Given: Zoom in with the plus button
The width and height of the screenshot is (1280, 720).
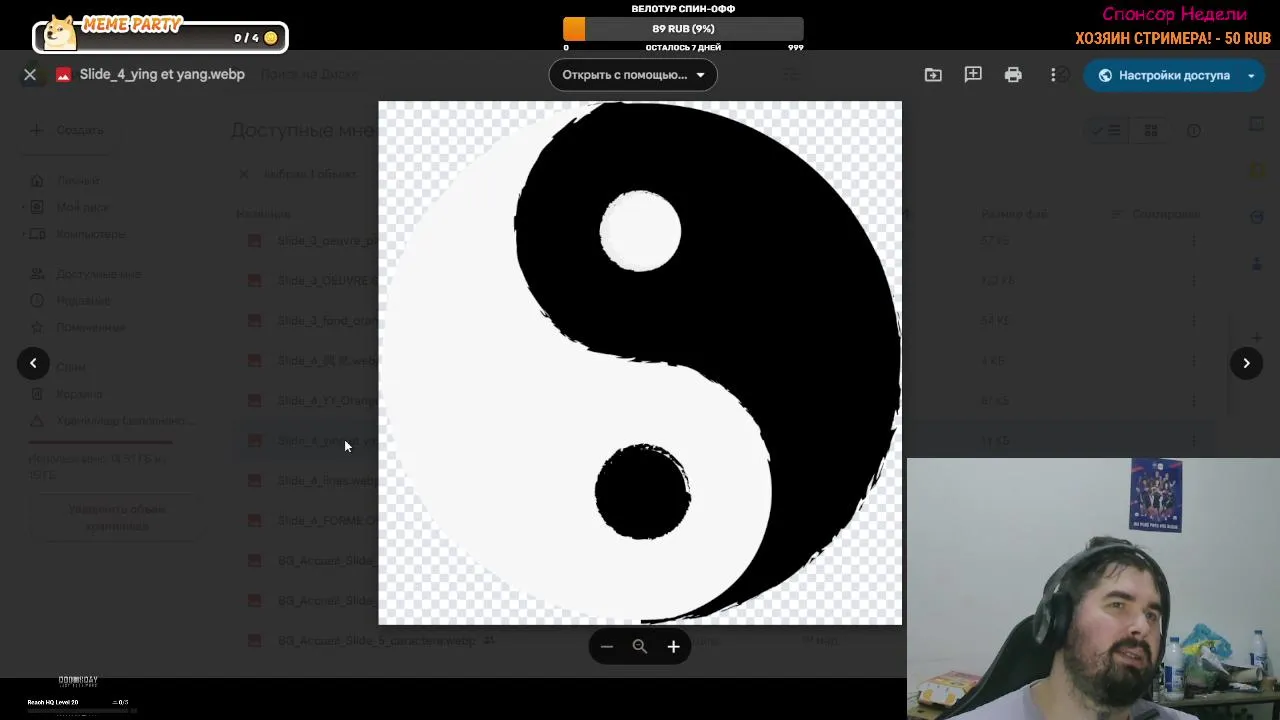Looking at the screenshot, I should 674,647.
